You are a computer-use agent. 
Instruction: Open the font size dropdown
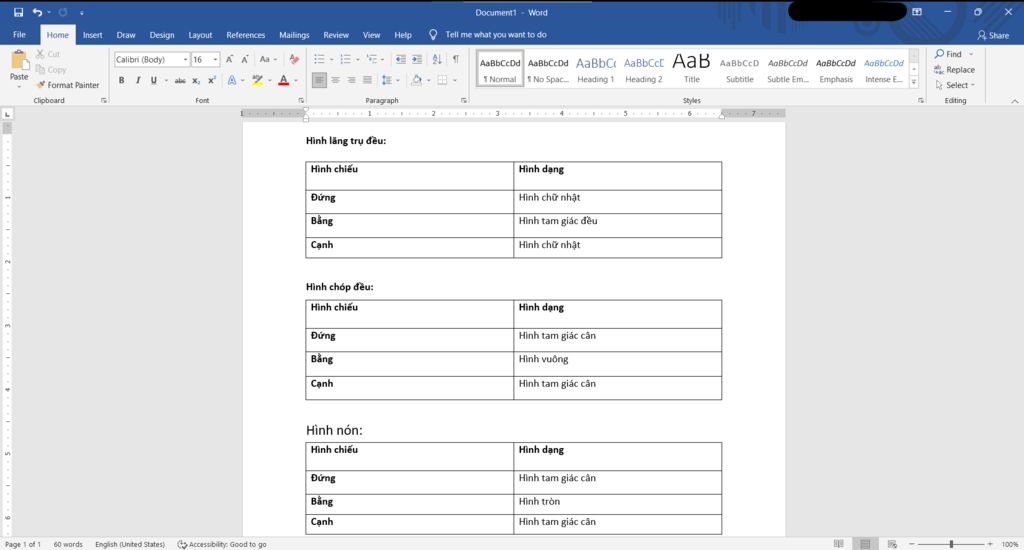[216, 59]
